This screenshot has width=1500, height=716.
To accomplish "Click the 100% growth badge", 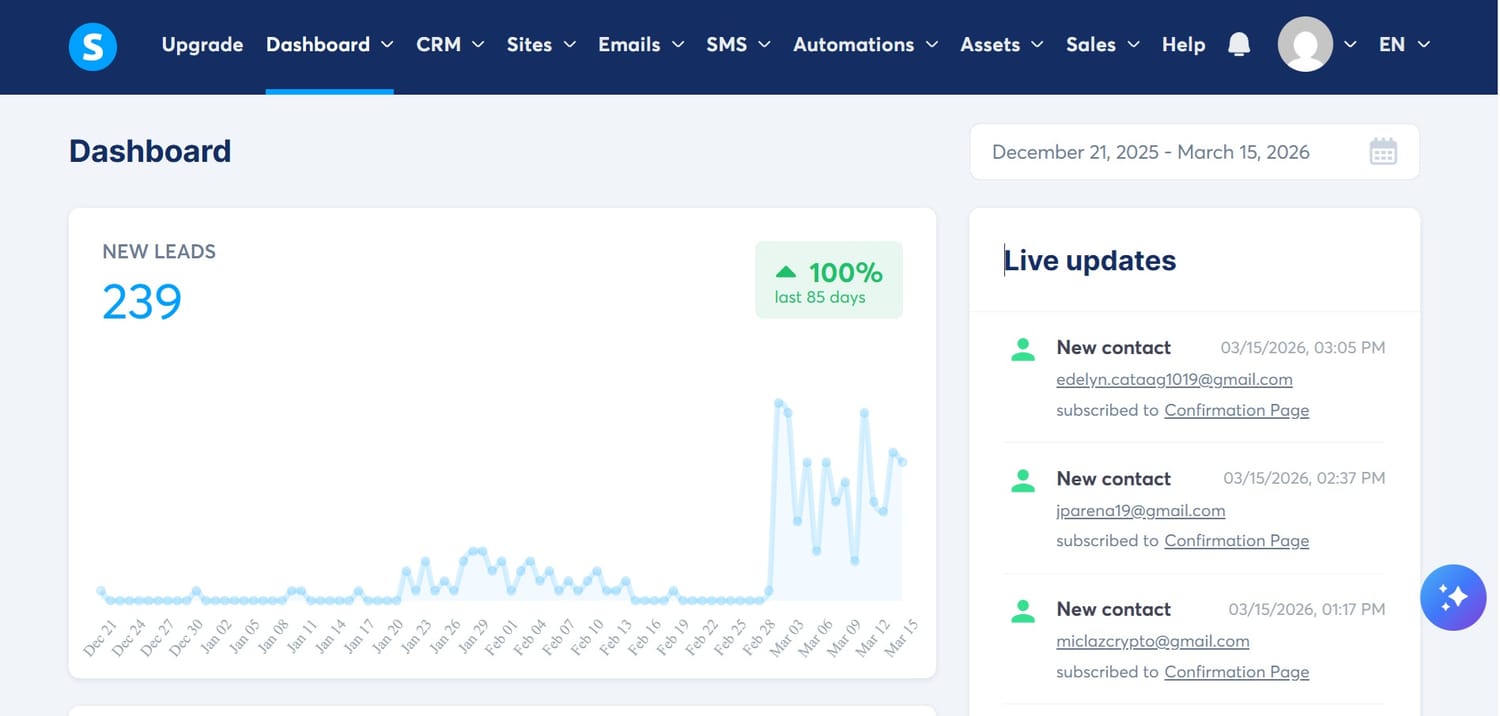I will click(828, 281).
